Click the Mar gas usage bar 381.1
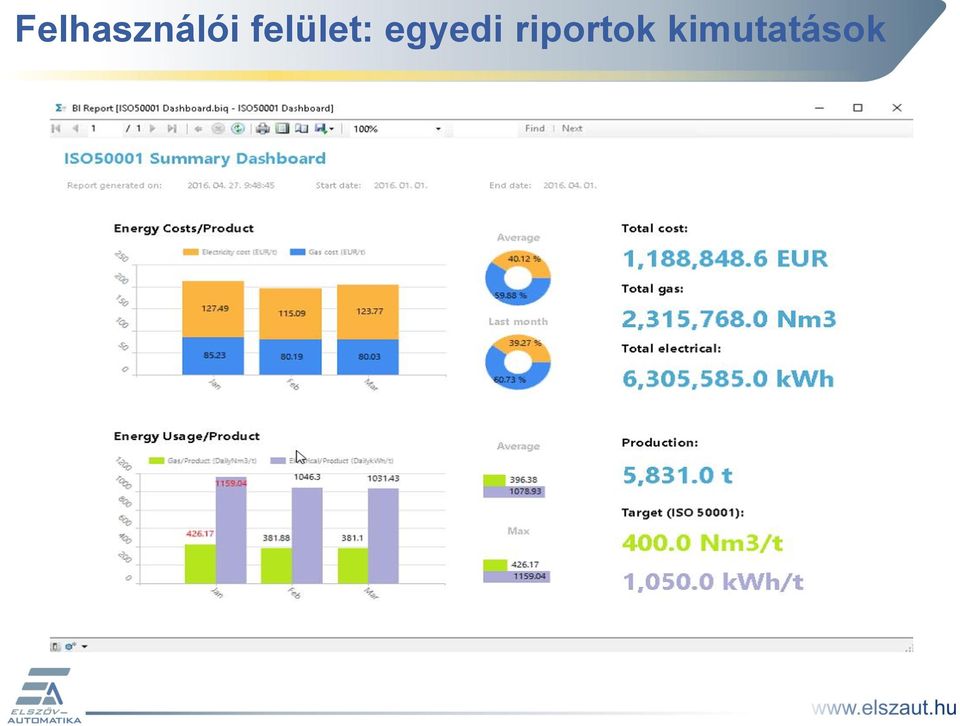Viewport: 960px width, 726px height. pyautogui.click(x=353, y=566)
